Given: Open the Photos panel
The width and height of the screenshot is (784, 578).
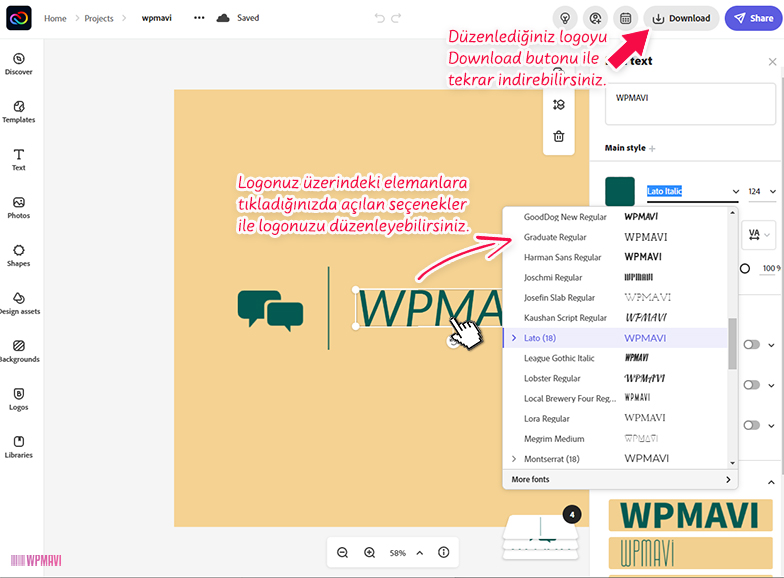Looking at the screenshot, I should pyautogui.click(x=18, y=208).
